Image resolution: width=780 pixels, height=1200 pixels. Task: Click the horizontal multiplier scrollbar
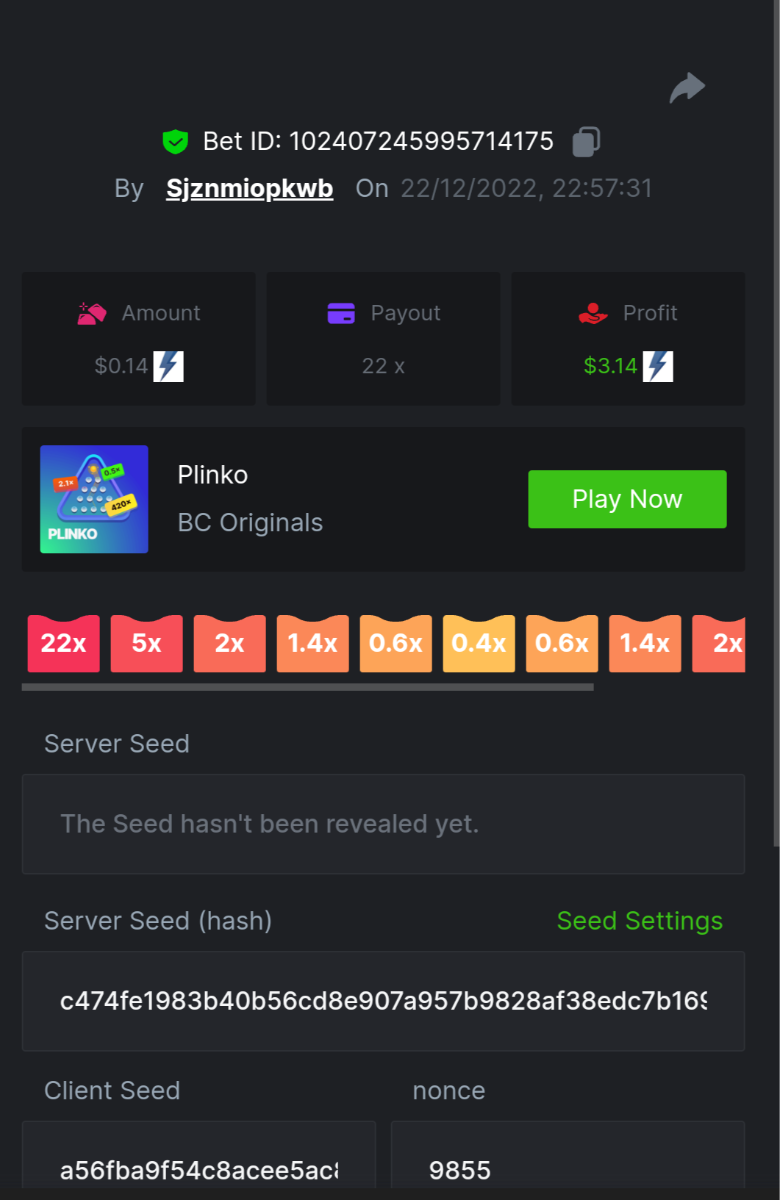click(x=307, y=687)
